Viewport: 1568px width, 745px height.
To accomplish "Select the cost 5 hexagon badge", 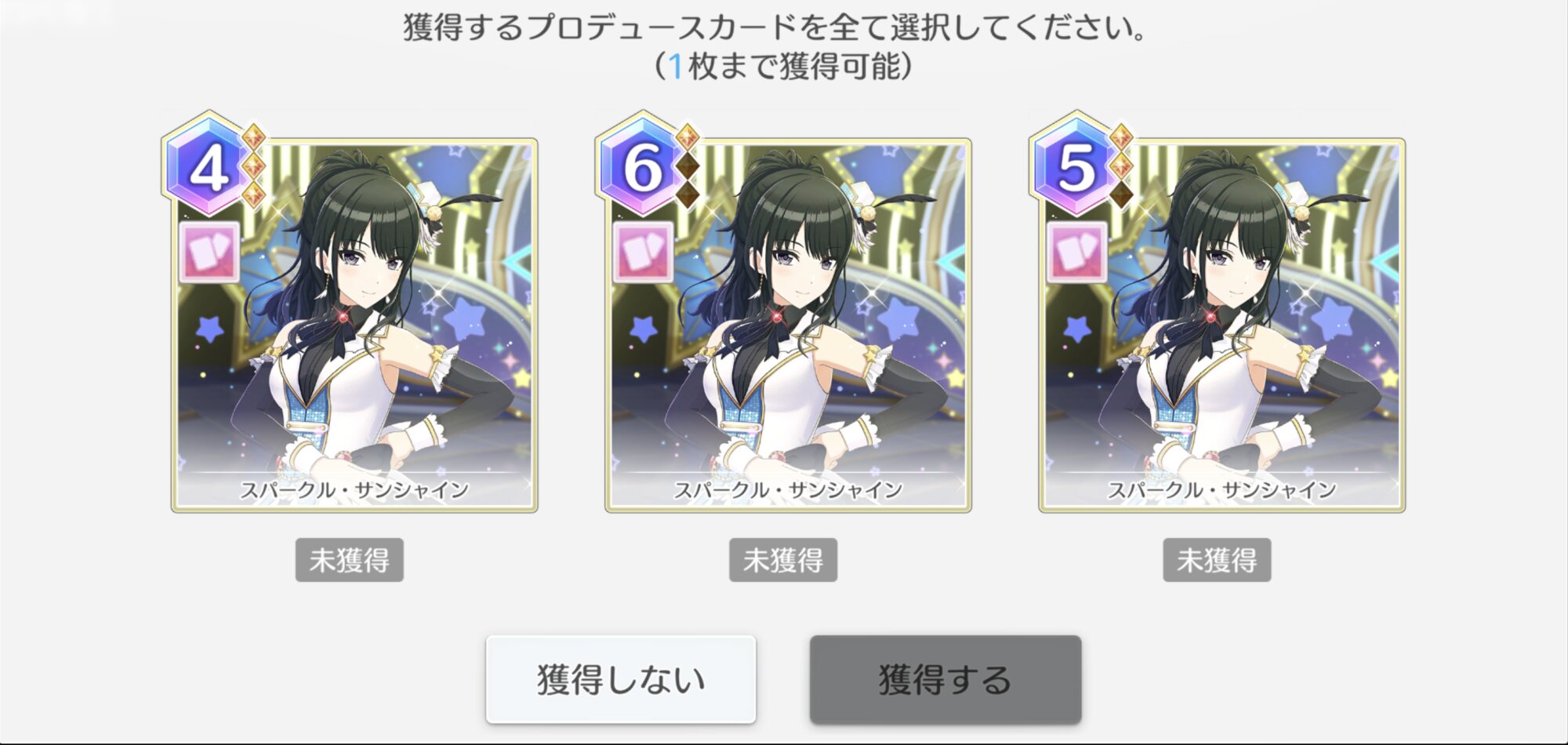I will [x=1076, y=165].
